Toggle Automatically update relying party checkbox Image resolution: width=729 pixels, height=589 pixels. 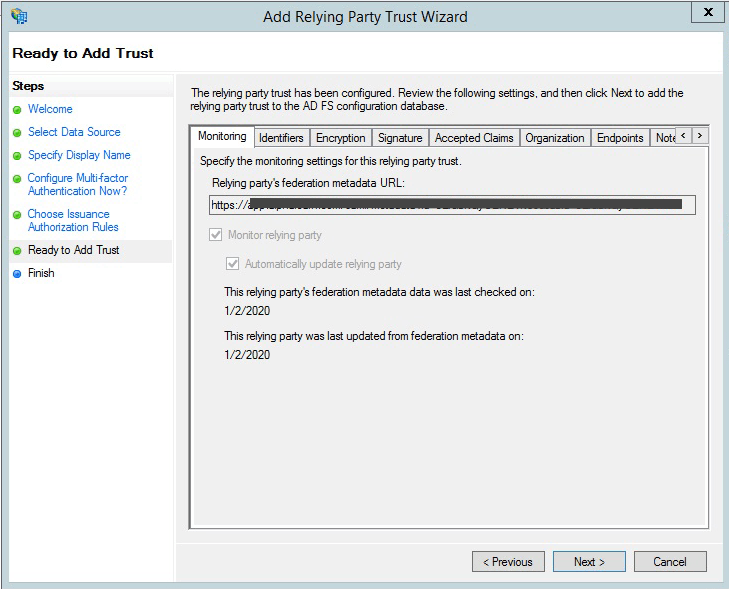tap(232, 264)
